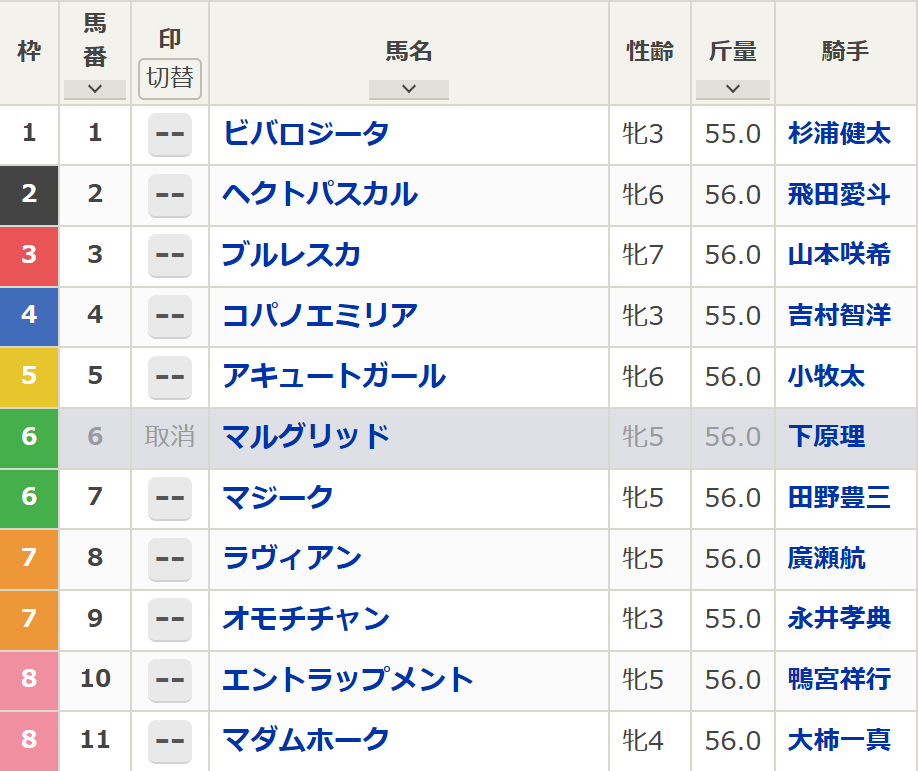Open horse page for マルグリッド
The image size is (918, 771).
306,437
